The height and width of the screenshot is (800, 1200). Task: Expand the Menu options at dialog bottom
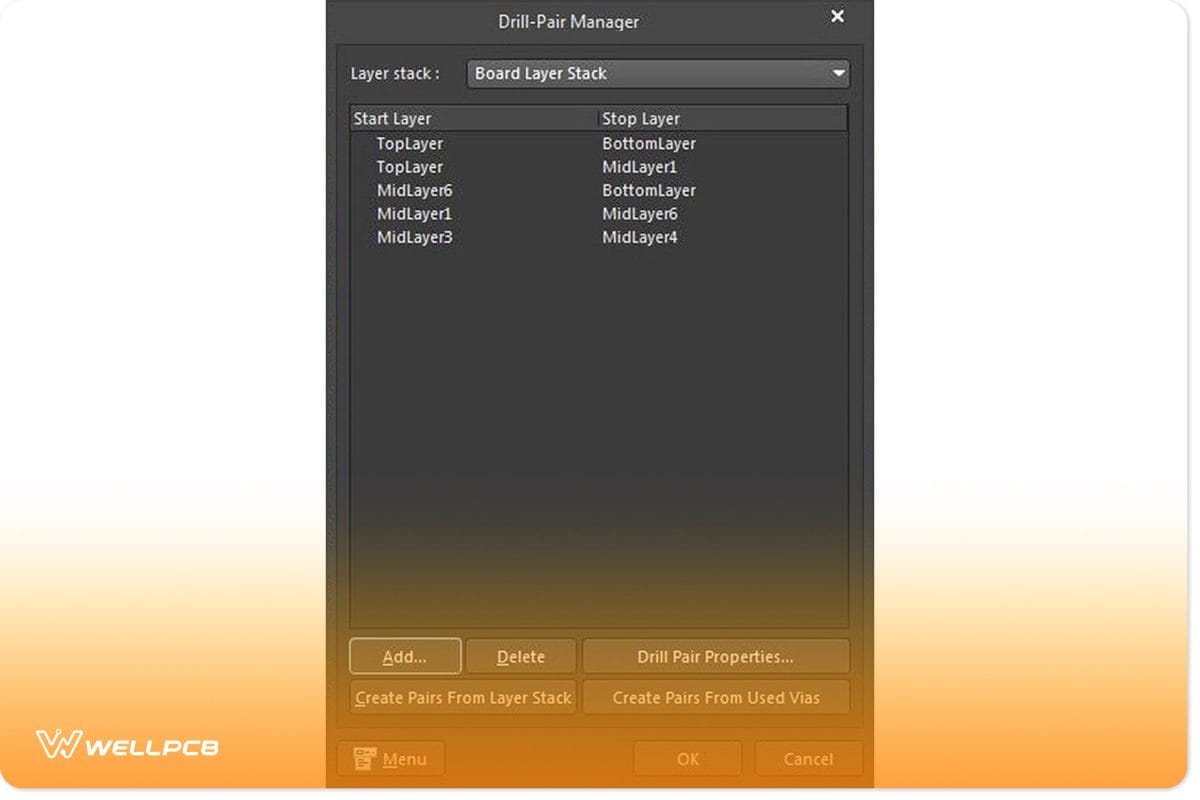click(x=390, y=758)
